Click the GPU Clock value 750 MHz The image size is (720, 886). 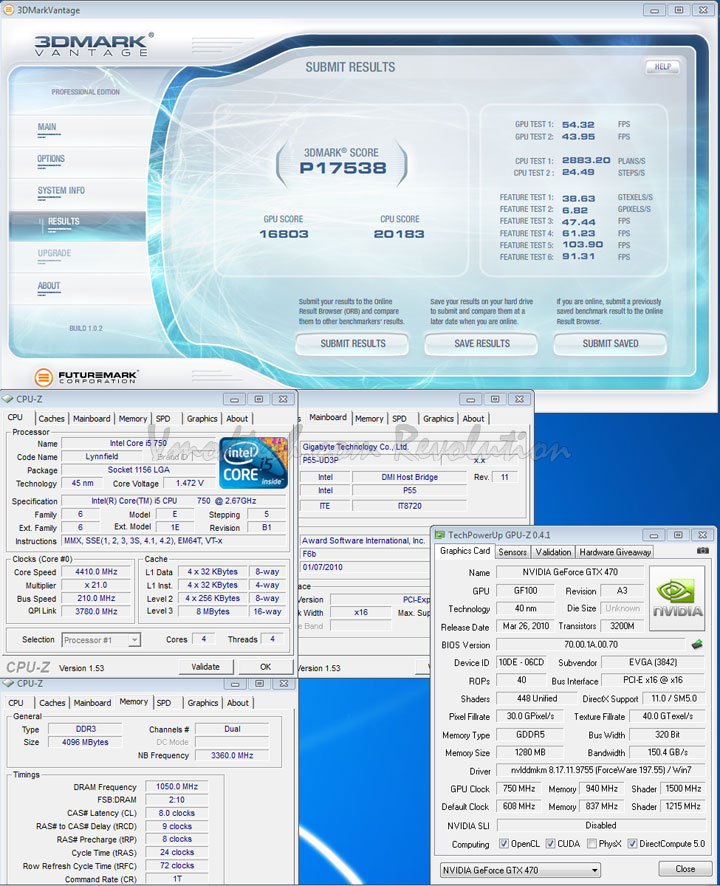click(519, 788)
